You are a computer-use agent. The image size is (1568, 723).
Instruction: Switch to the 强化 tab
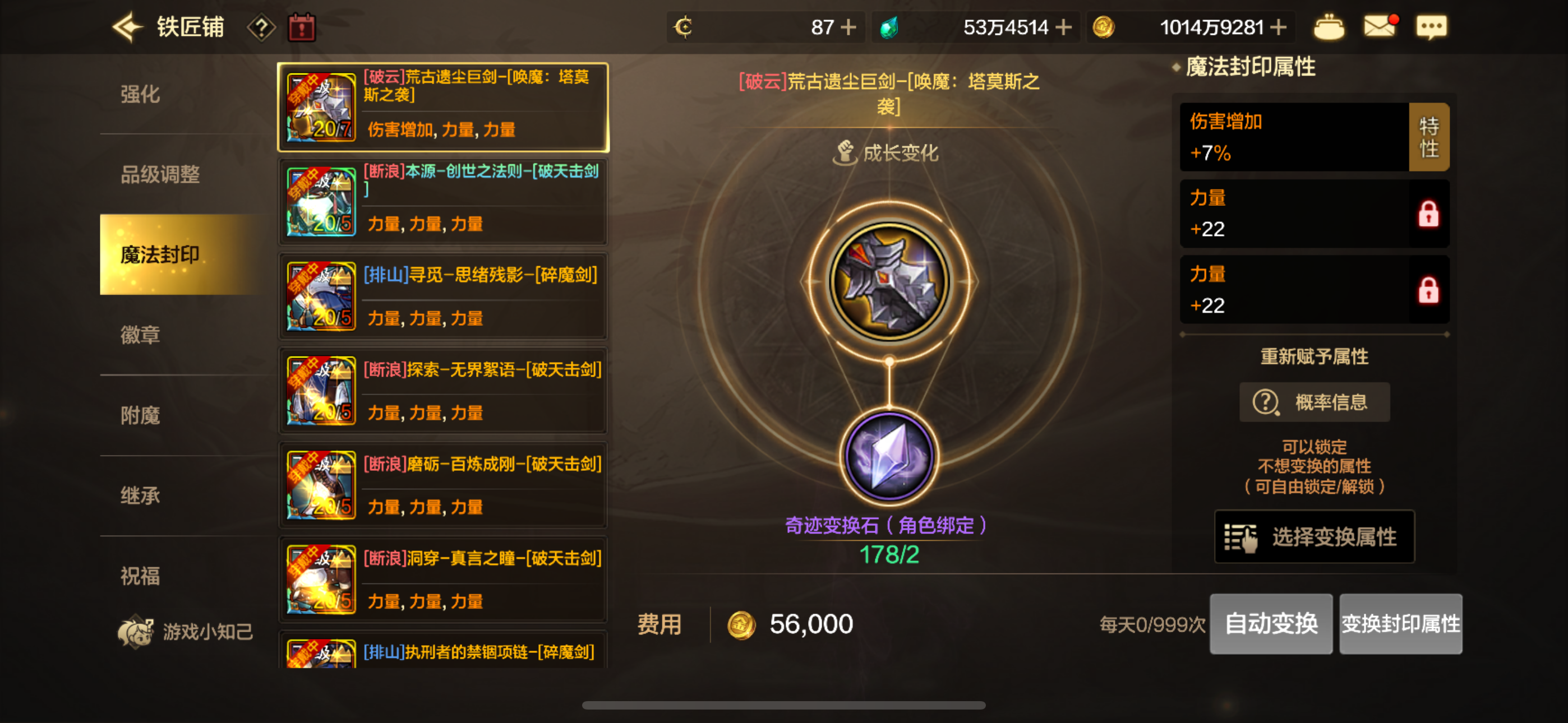[x=140, y=94]
